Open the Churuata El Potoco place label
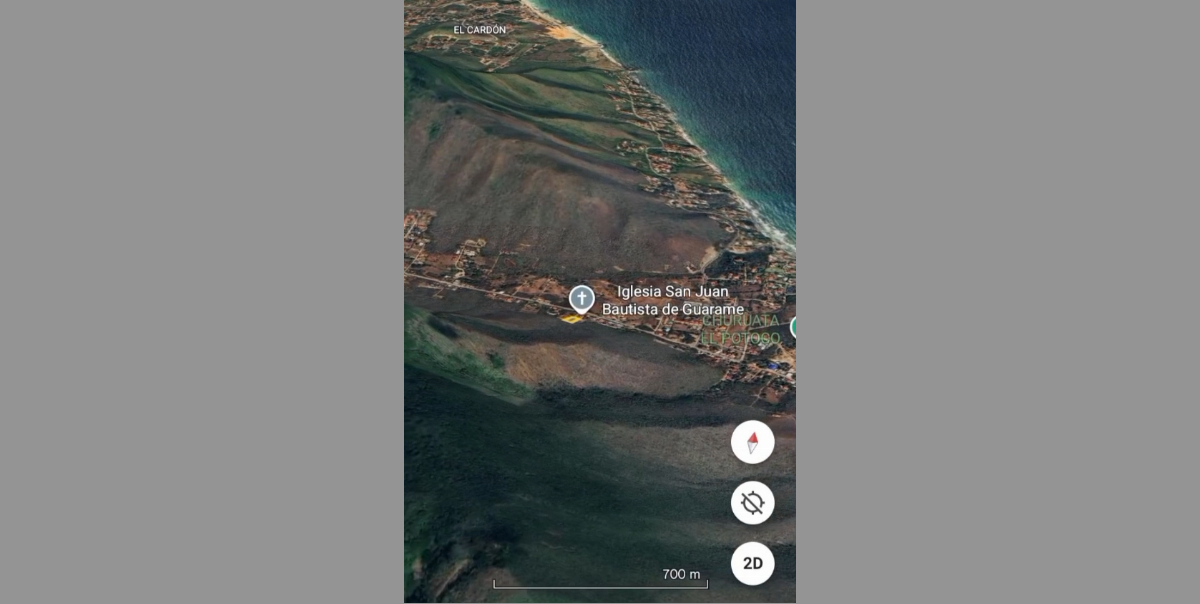Screen dimensions: 1200x604 (740, 330)
